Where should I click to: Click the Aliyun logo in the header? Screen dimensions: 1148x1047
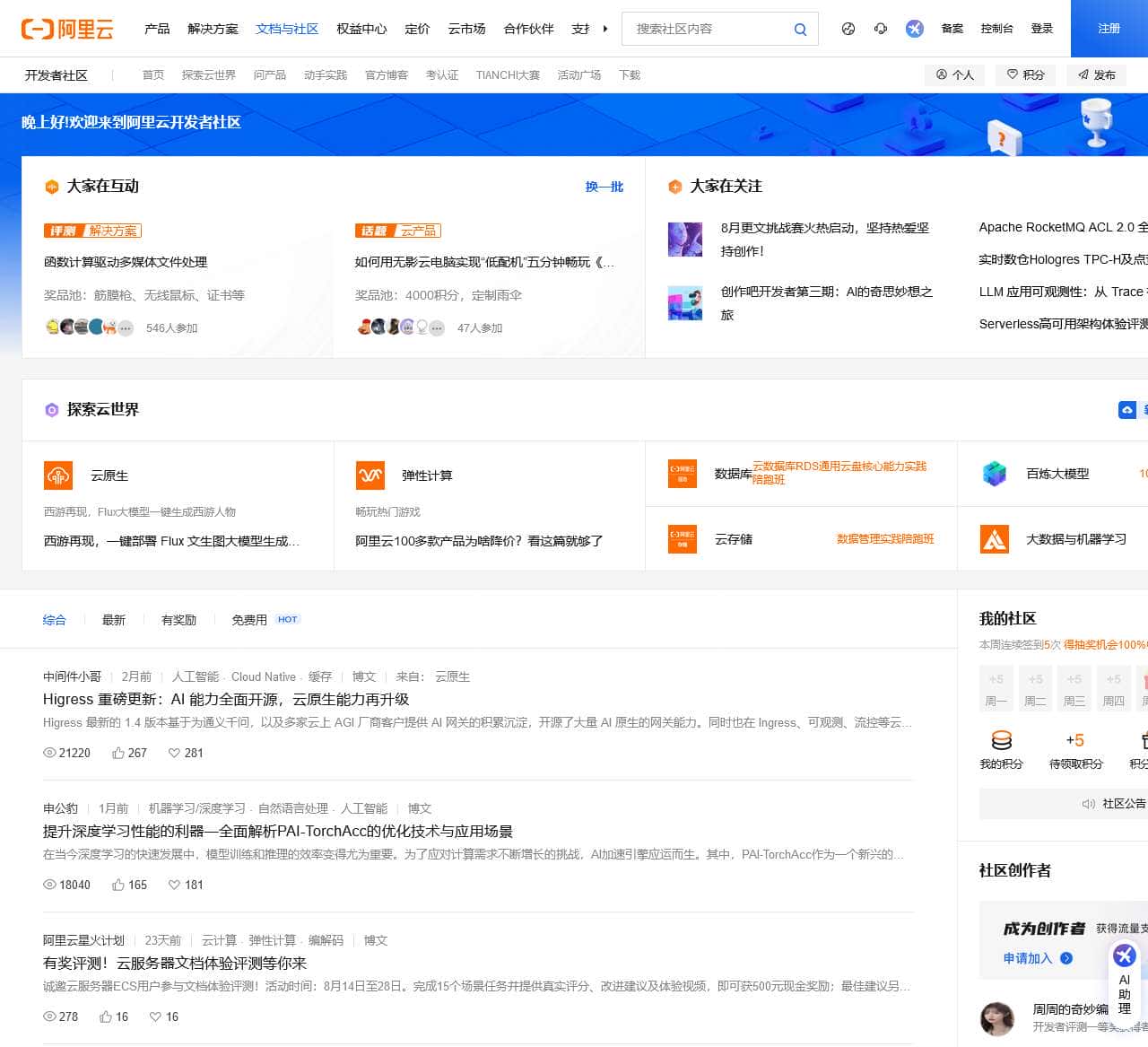click(x=67, y=29)
